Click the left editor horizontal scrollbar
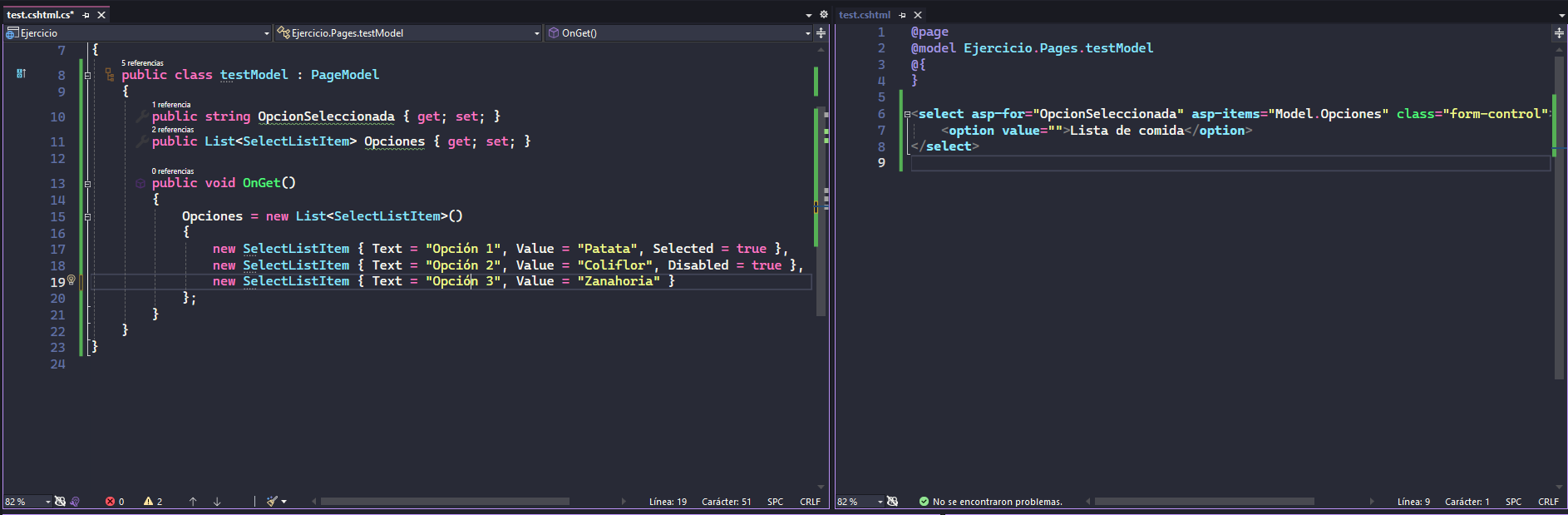 [445, 502]
